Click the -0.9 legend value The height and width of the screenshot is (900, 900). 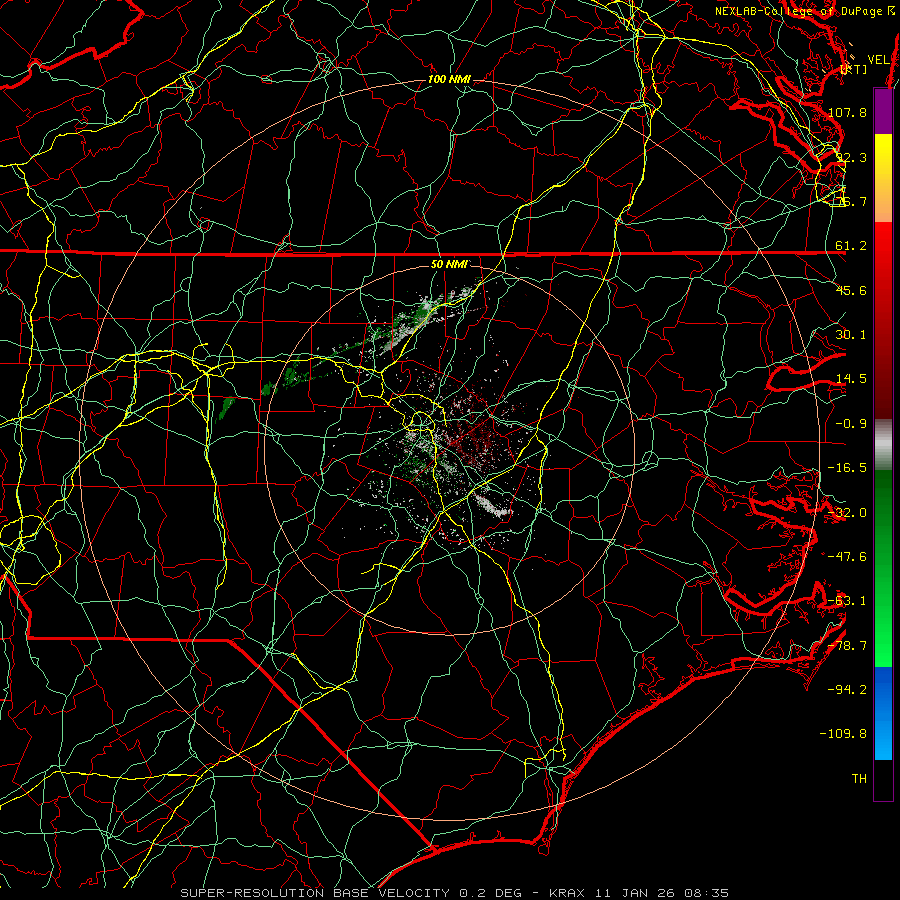pos(851,424)
